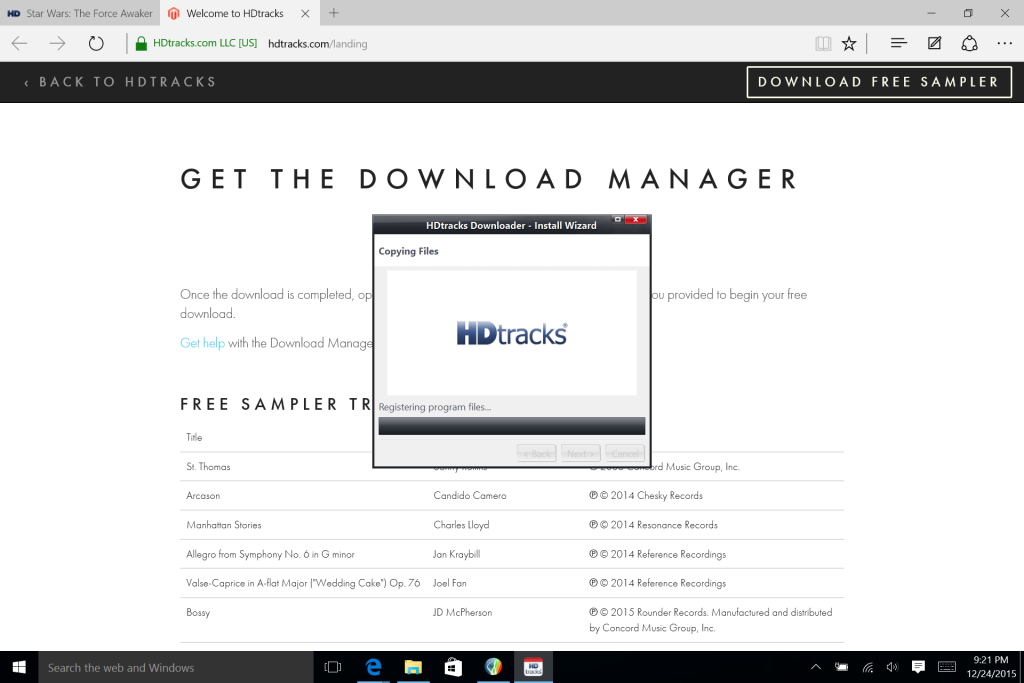Add page to favorites with the star icon
Screen dimensions: 1024x683
click(849, 44)
